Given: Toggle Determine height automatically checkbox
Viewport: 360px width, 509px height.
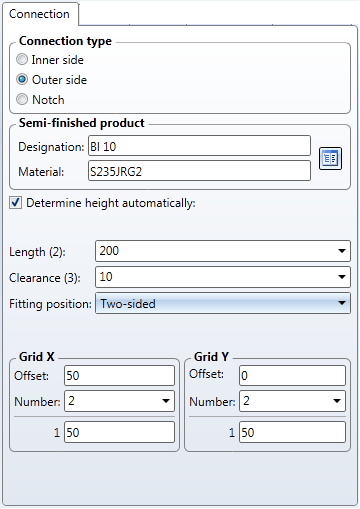Looking at the screenshot, I should pos(15,203).
